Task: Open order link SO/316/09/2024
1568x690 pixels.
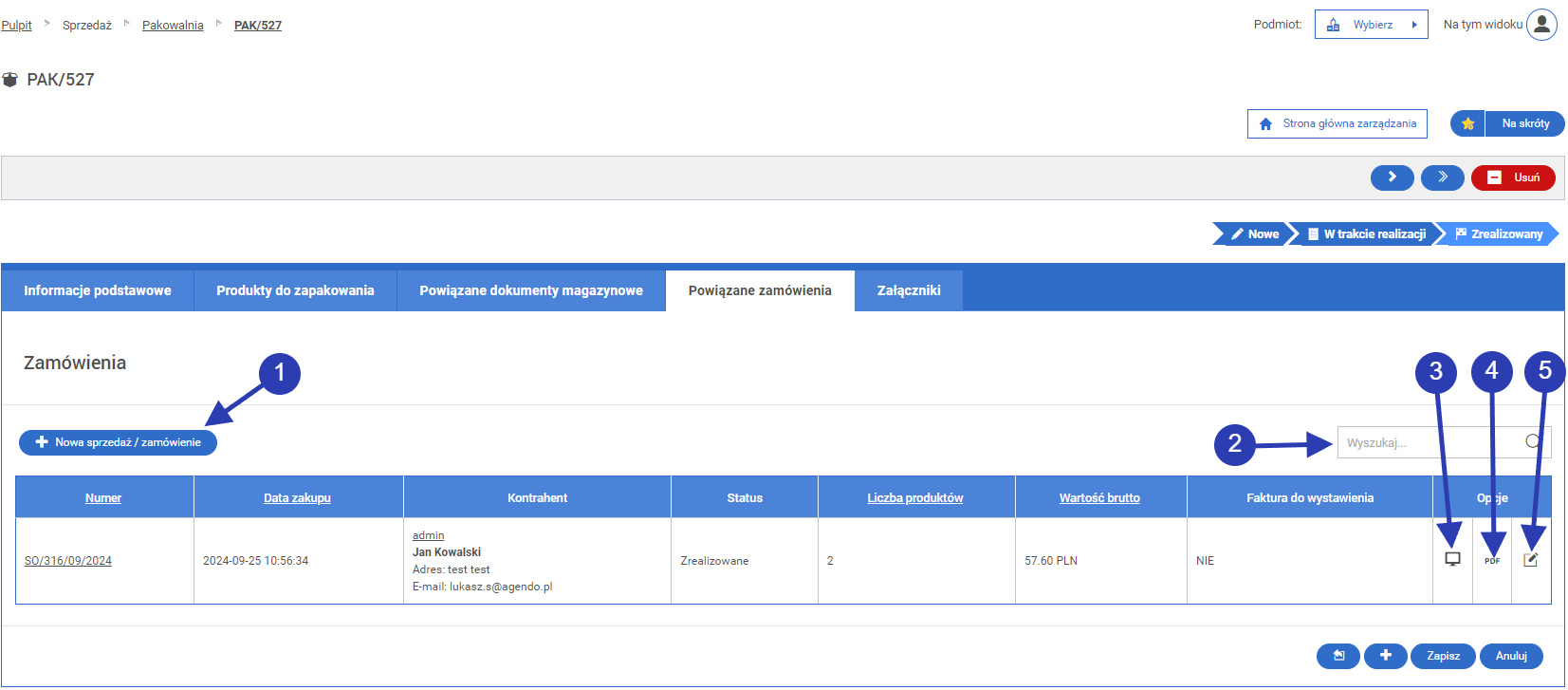Action: tap(68, 561)
